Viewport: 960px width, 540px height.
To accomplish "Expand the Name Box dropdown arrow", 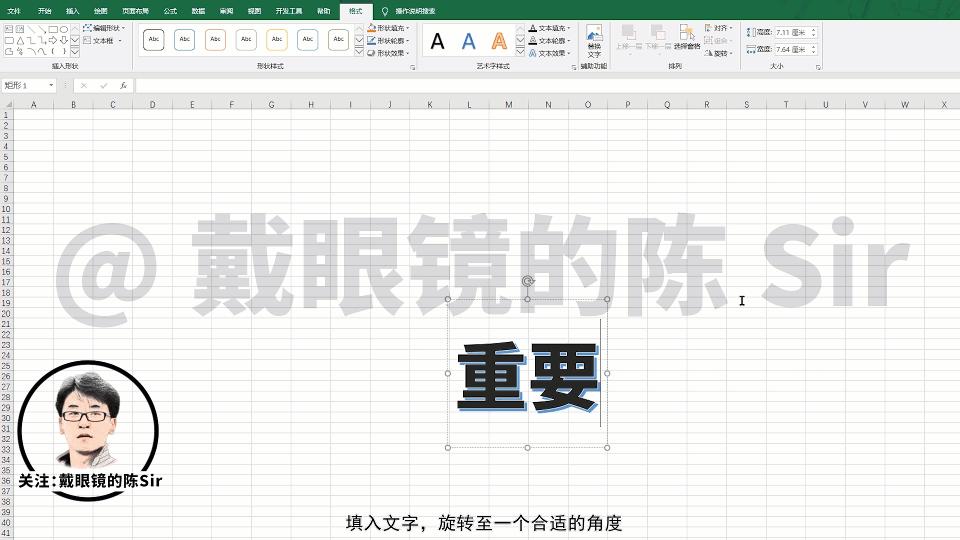I will (x=51, y=86).
